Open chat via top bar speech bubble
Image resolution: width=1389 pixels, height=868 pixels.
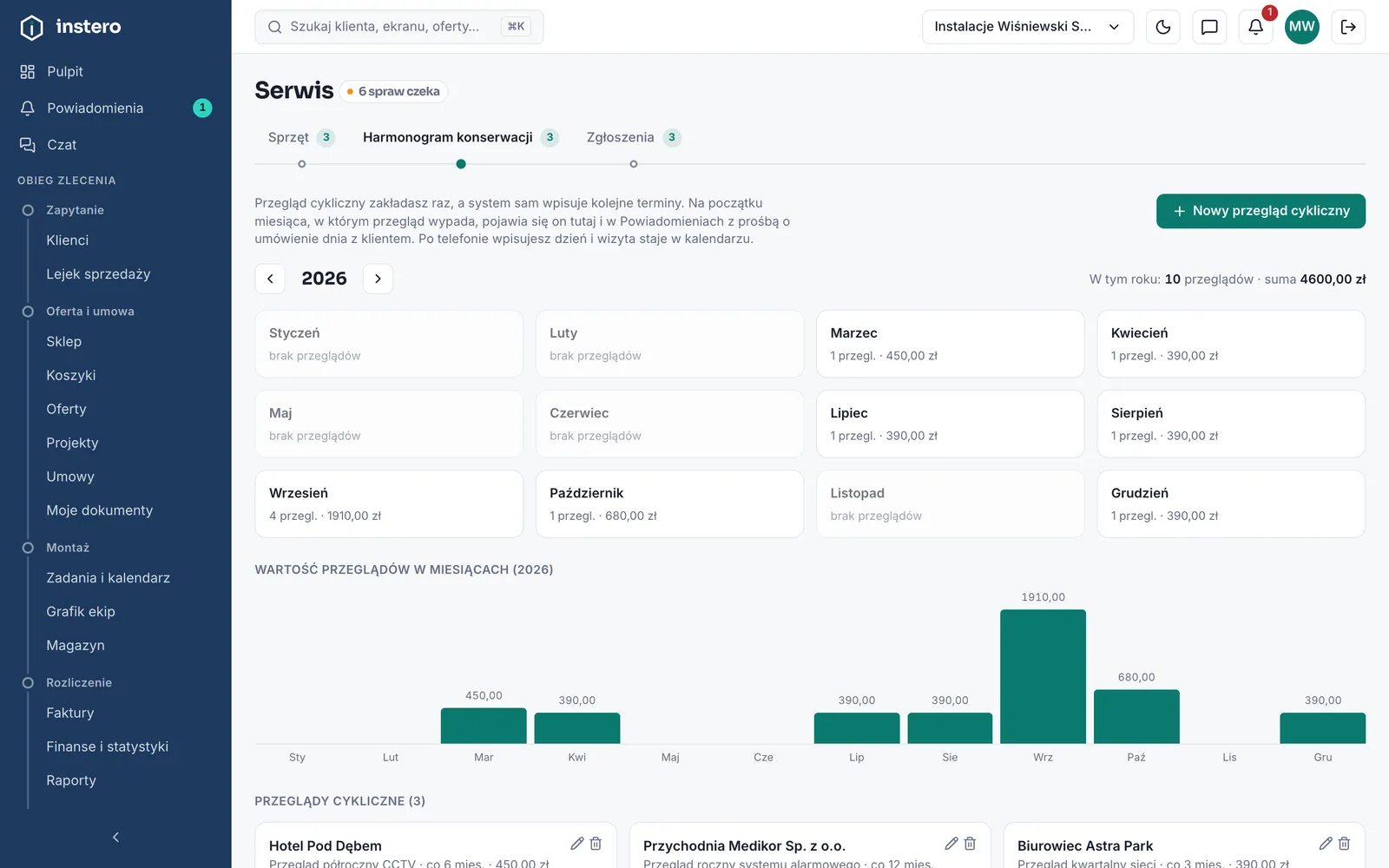click(1209, 27)
